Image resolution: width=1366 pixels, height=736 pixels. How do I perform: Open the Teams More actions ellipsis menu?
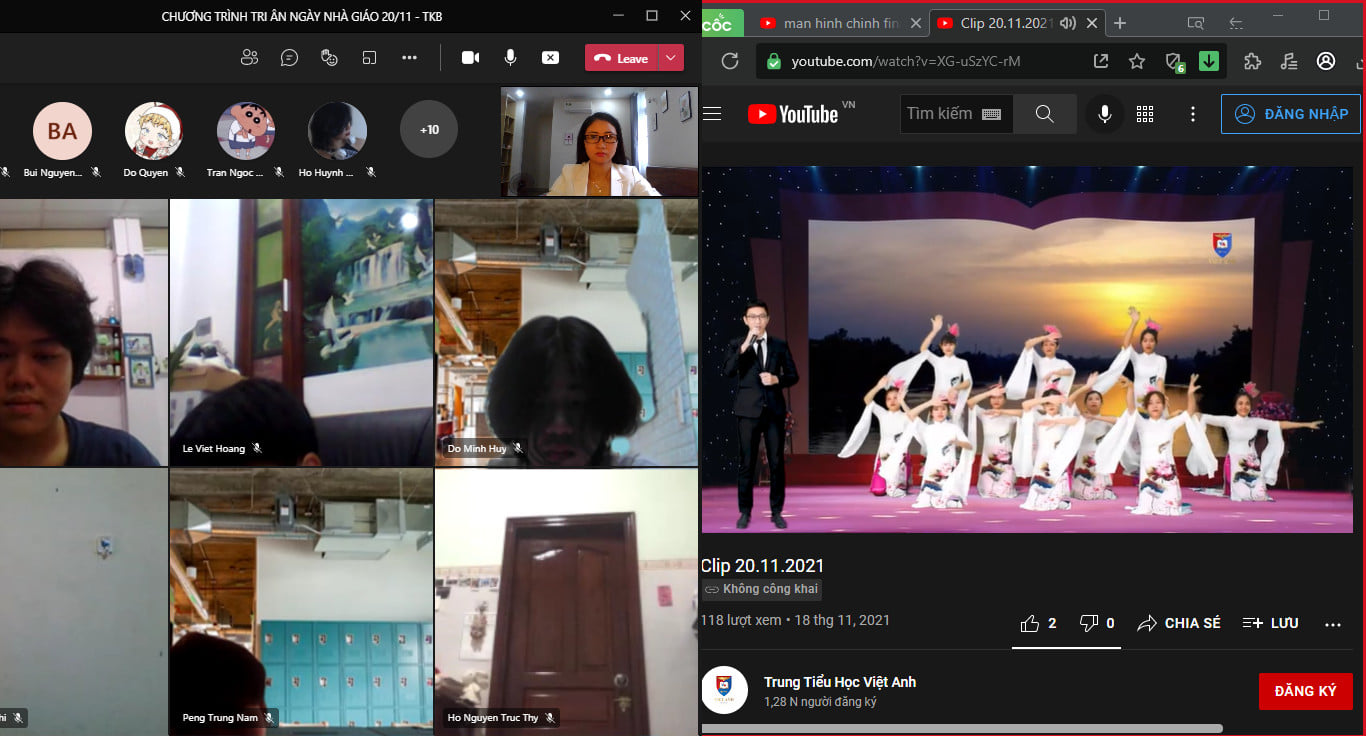pyautogui.click(x=409, y=58)
